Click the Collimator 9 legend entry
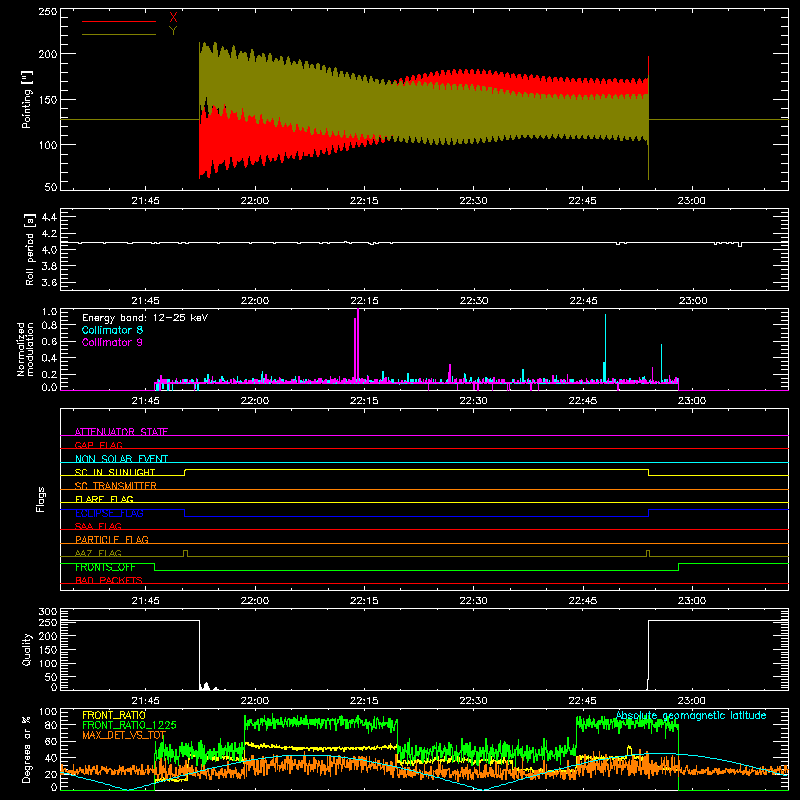Viewport: 800px width, 800px height. point(112,342)
